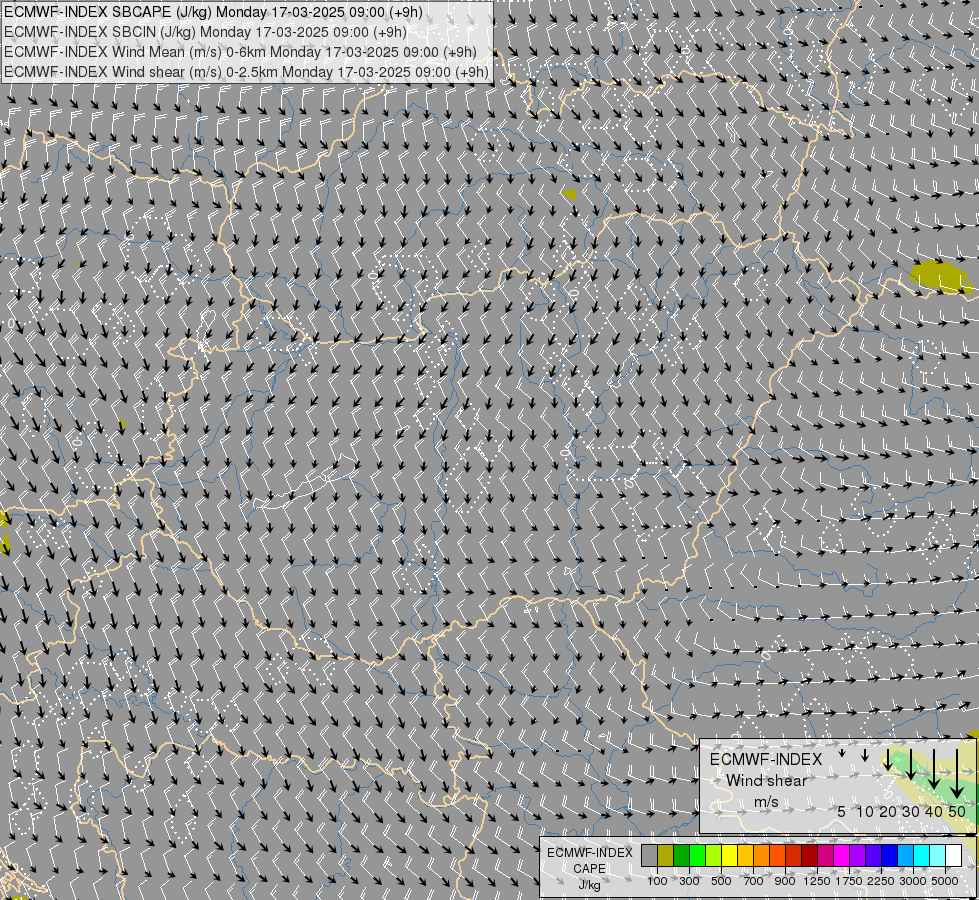Click the 'CAPE' label in color legend
The height and width of the screenshot is (900, 979).
(589, 869)
